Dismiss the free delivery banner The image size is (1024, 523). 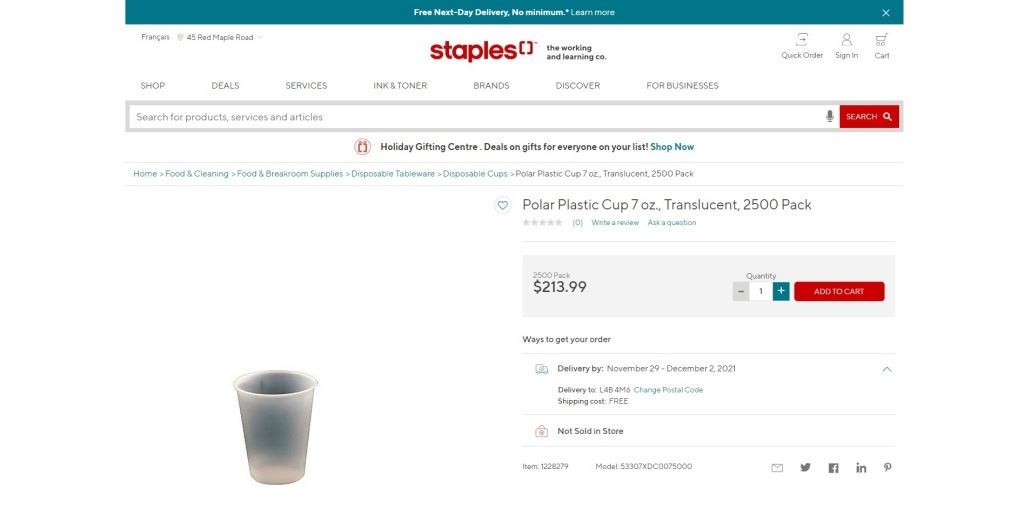tap(886, 13)
